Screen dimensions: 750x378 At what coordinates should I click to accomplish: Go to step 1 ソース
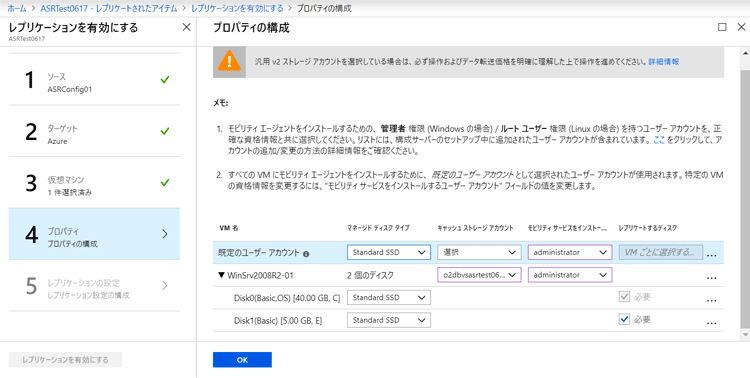click(94, 80)
